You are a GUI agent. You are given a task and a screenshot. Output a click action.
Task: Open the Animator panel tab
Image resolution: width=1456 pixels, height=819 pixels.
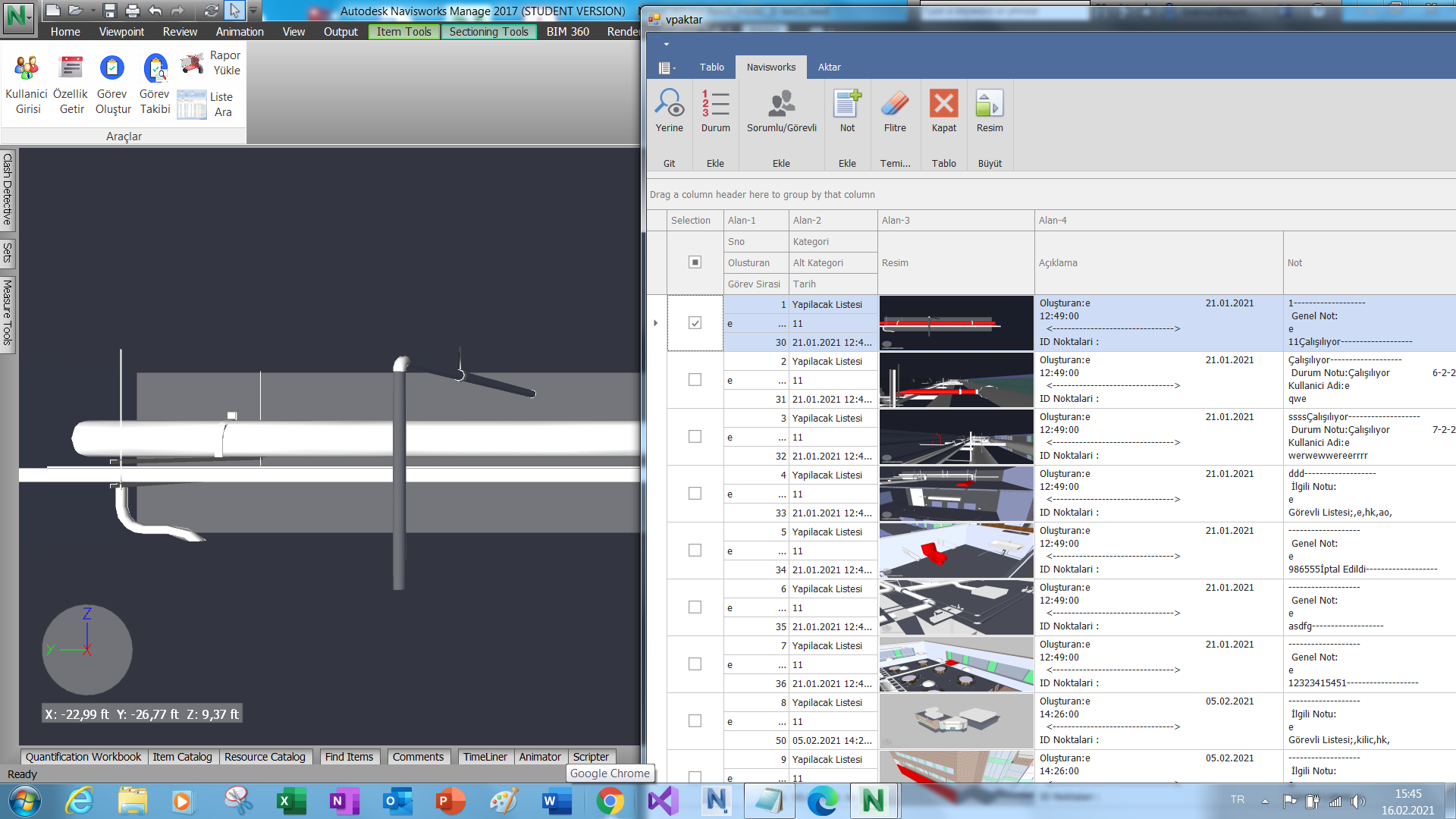(540, 757)
